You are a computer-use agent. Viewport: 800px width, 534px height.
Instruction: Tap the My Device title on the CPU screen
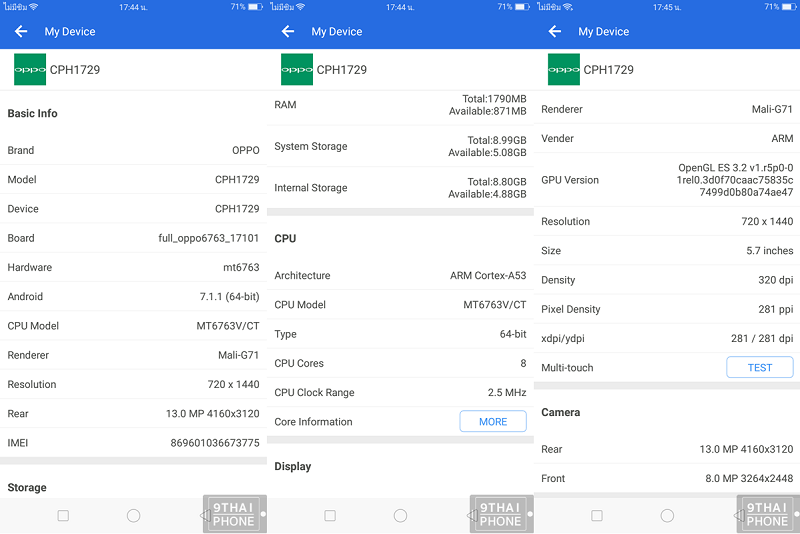tap(337, 32)
